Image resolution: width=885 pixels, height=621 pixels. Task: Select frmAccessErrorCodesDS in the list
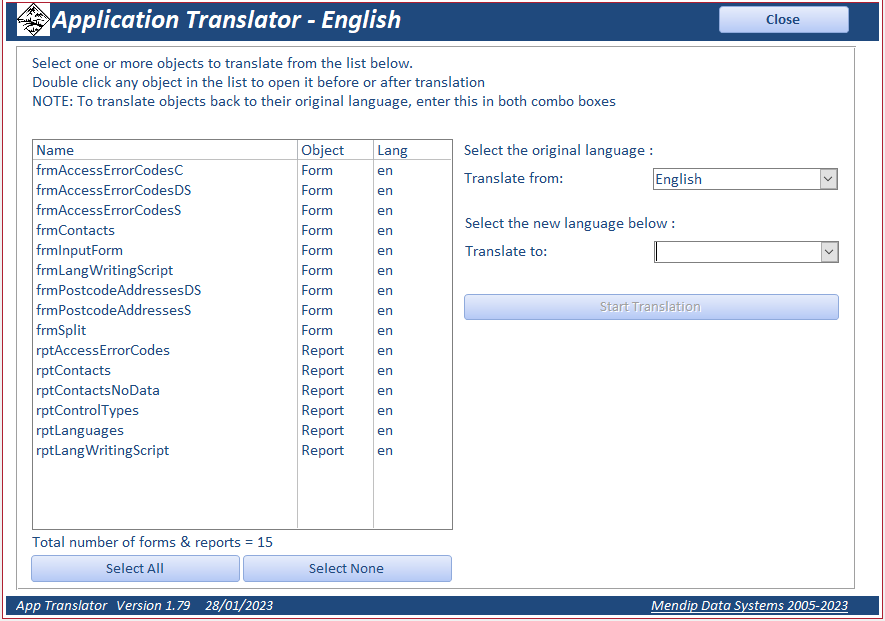coord(242,190)
